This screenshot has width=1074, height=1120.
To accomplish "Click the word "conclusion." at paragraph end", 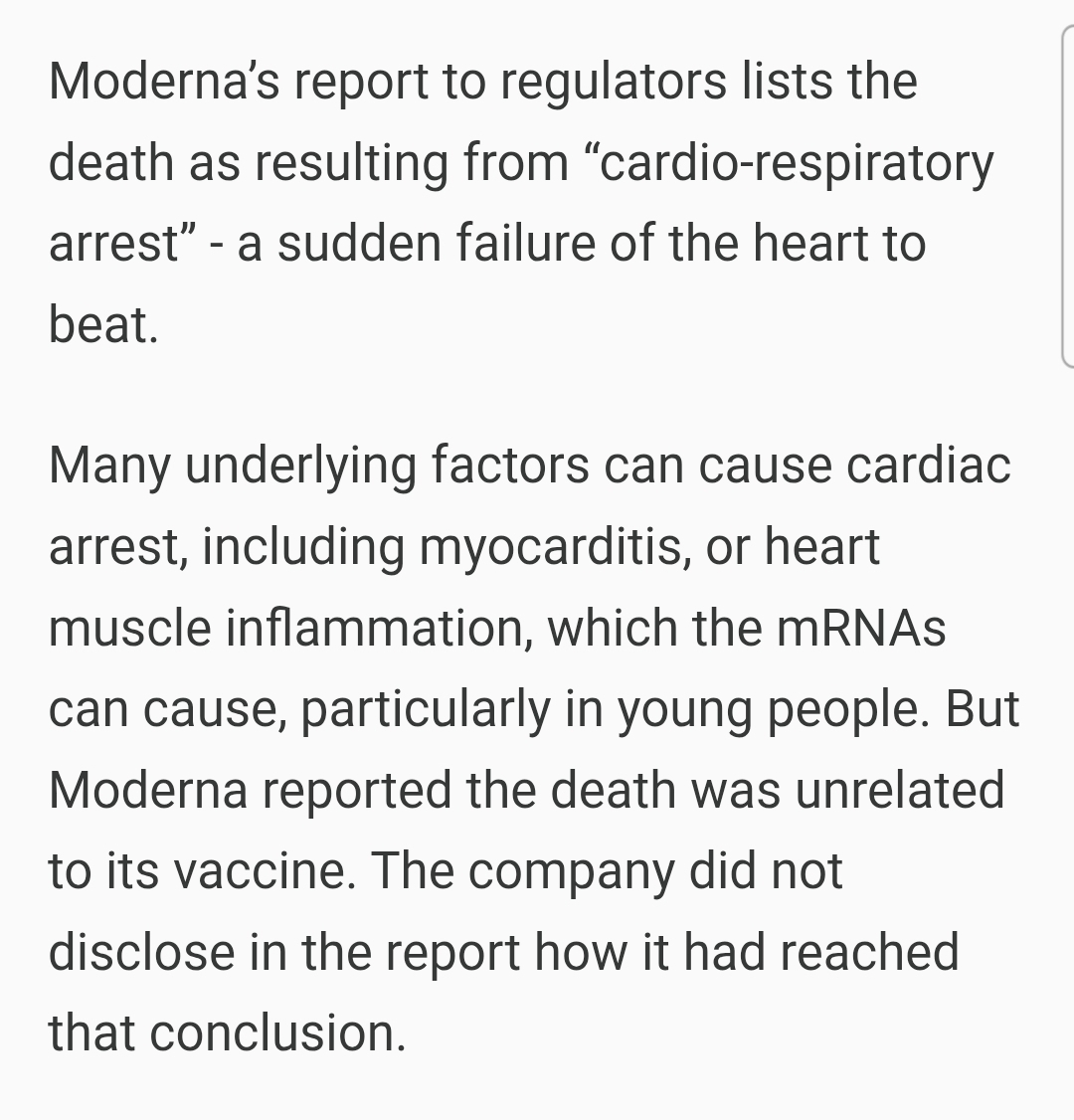I will coord(277,1032).
